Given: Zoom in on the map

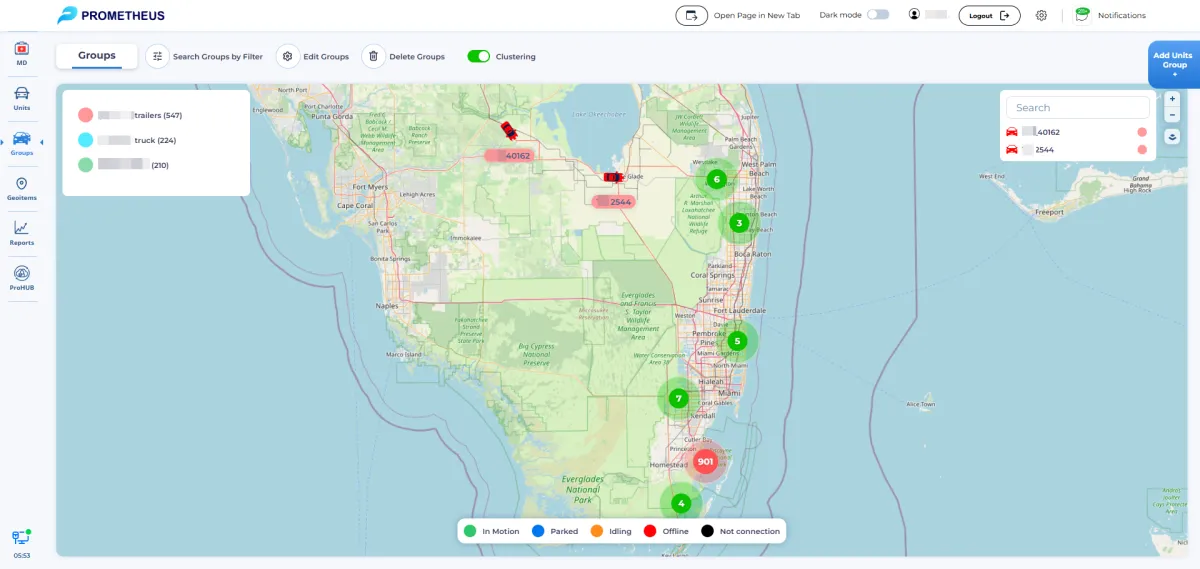Looking at the screenshot, I should (1172, 98).
